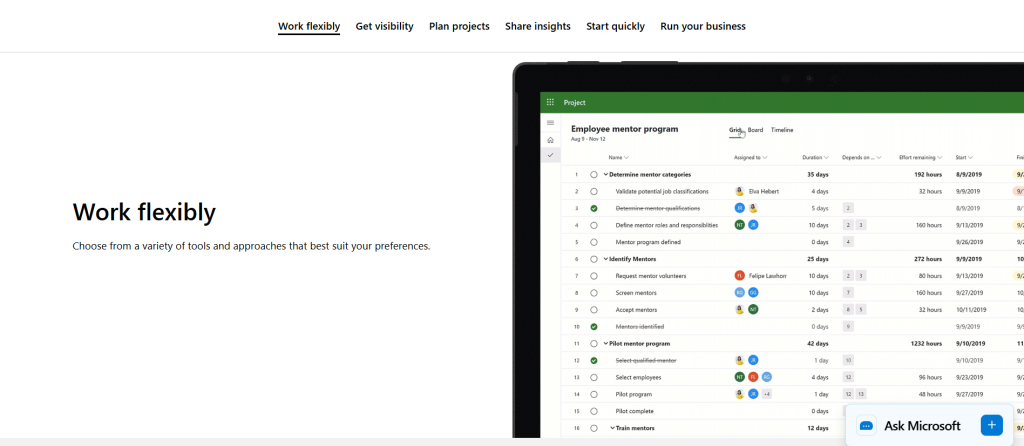Click Felipe Lawhorn's avatar in row 7

[x=739, y=275]
